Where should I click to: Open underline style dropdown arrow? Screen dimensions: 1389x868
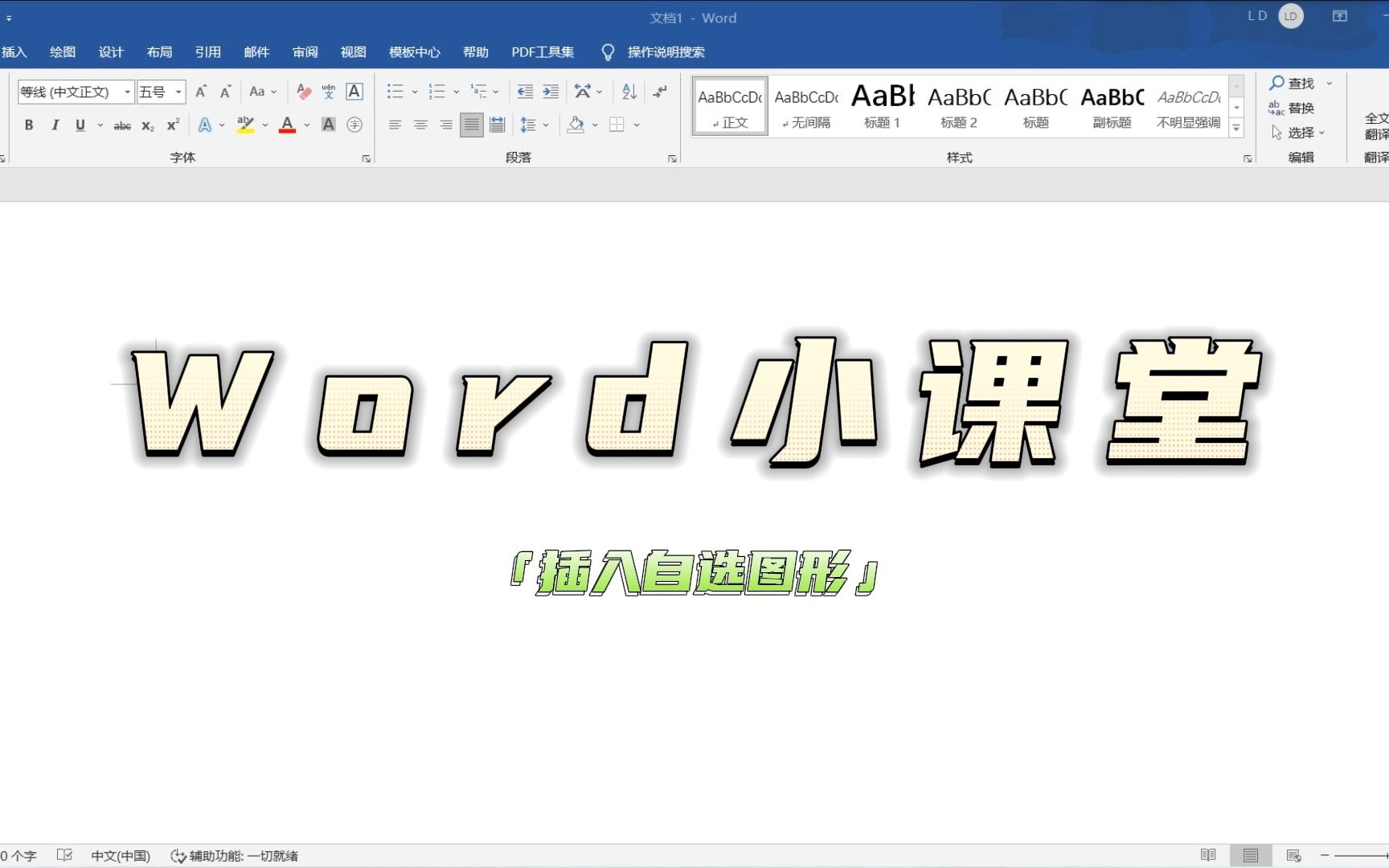pyautogui.click(x=100, y=125)
